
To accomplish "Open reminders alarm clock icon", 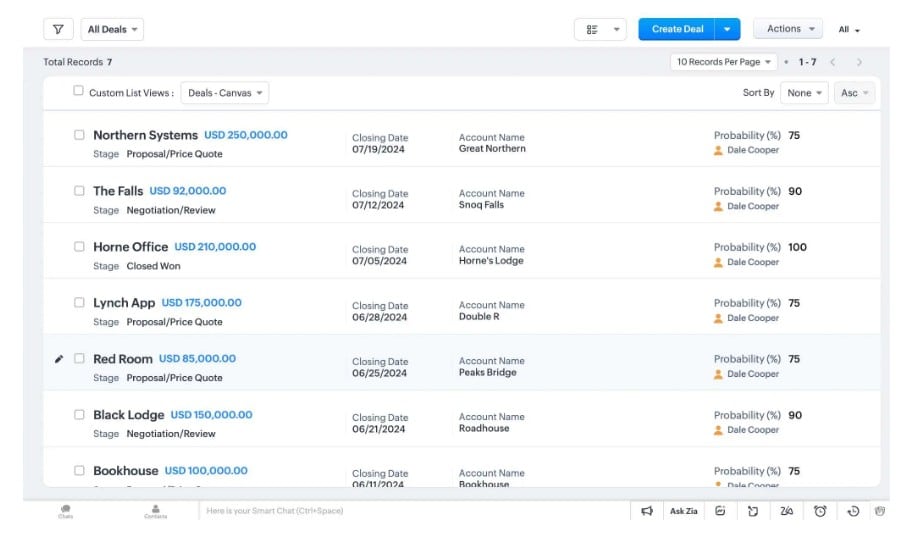I will click(820, 511).
